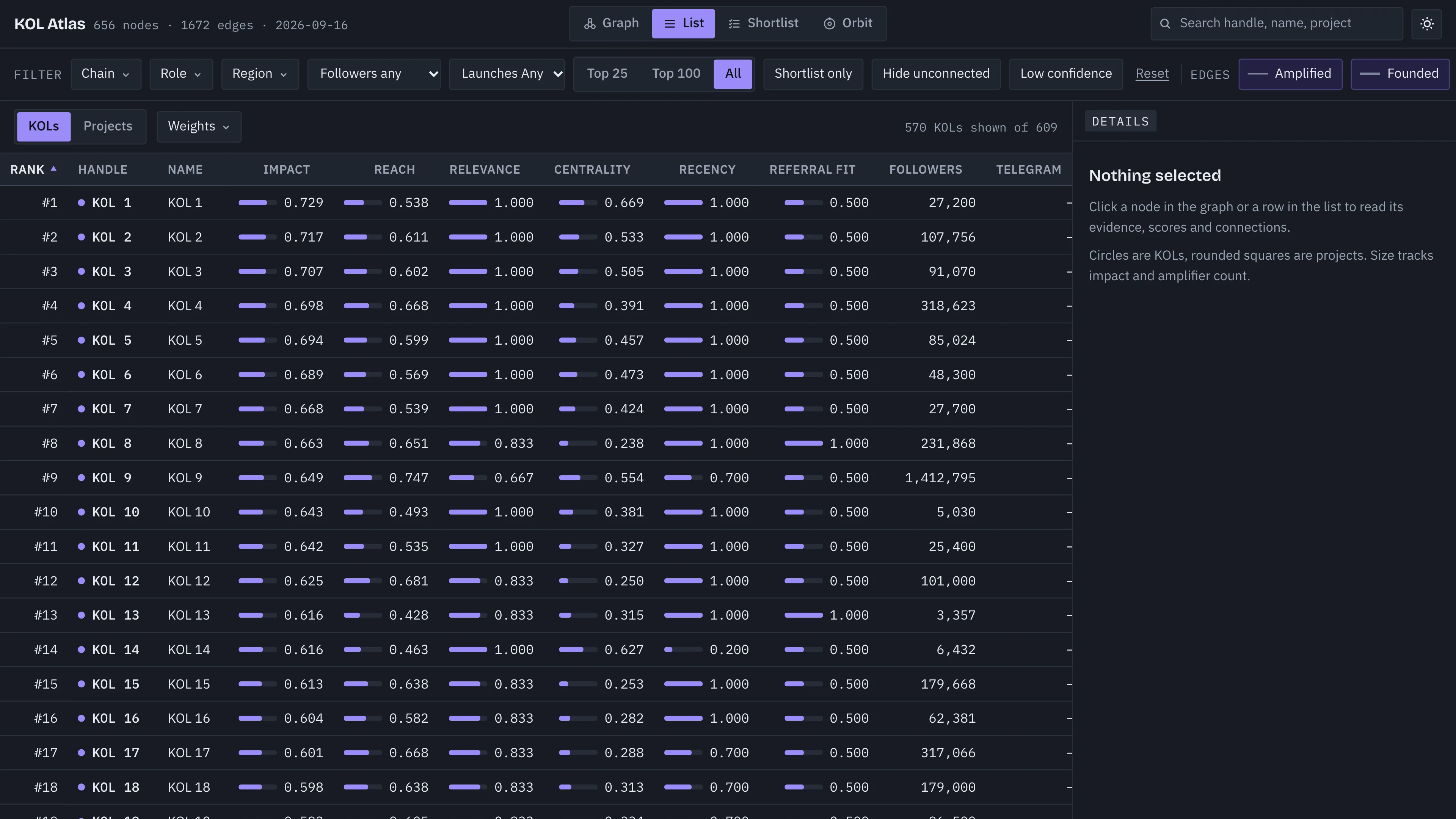The image size is (1456, 819).
Task: Expand the Region filter dropdown
Action: 260,74
